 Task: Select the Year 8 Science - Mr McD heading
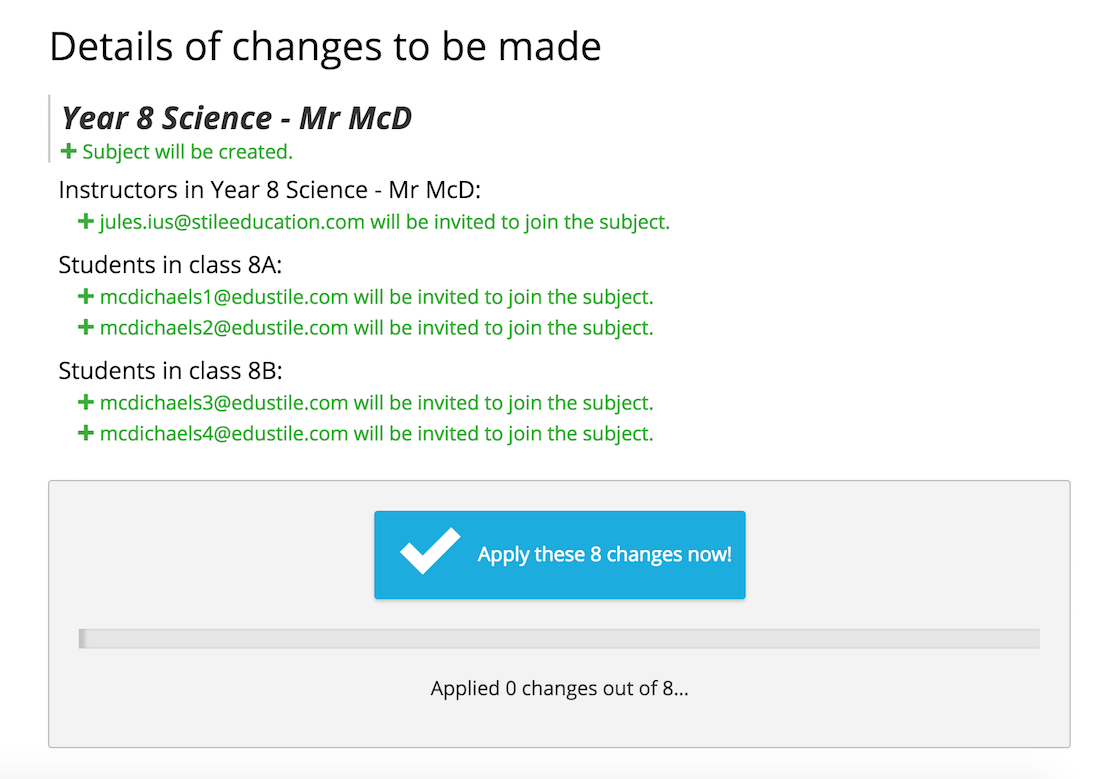(236, 118)
